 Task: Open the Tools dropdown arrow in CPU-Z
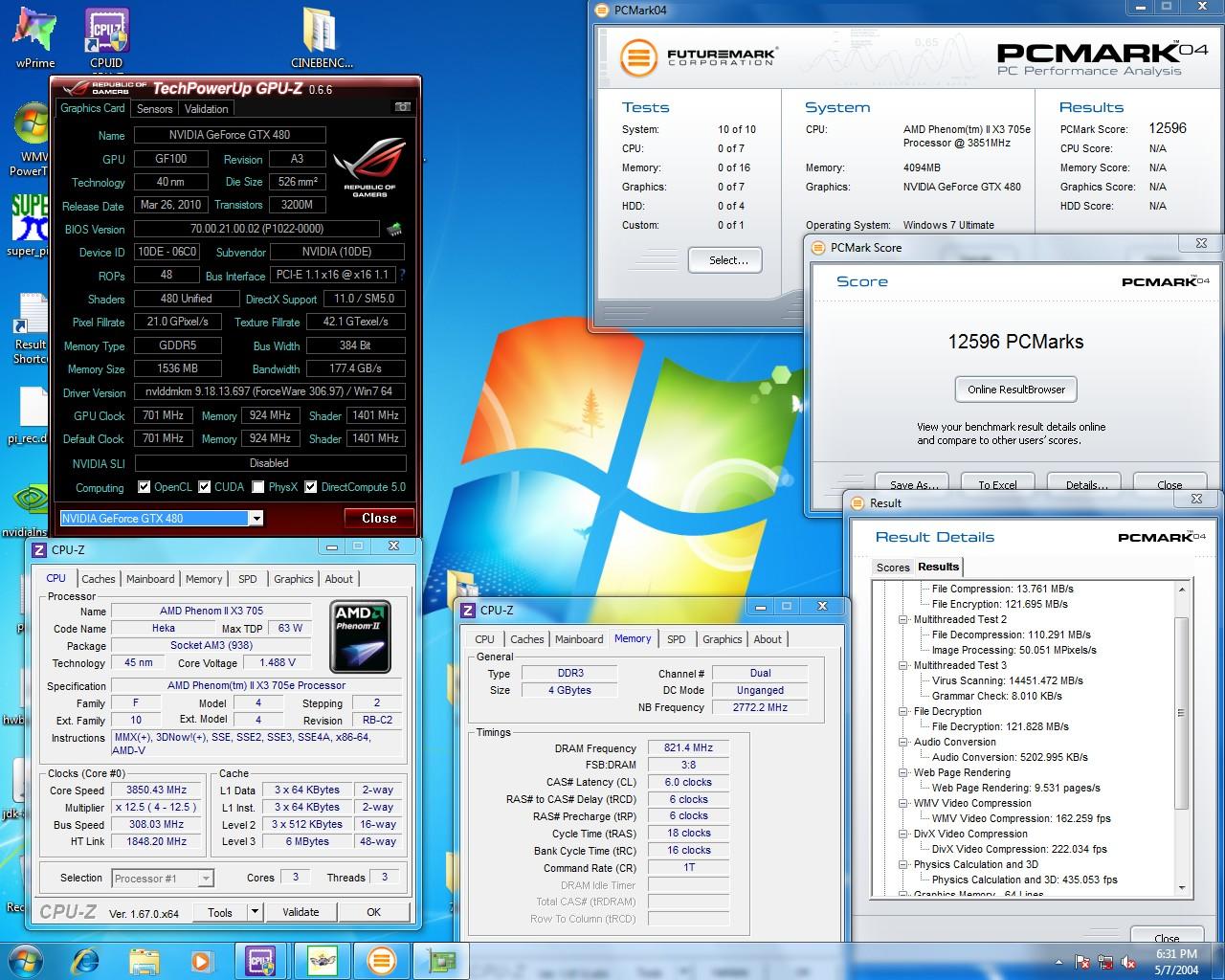click(255, 912)
